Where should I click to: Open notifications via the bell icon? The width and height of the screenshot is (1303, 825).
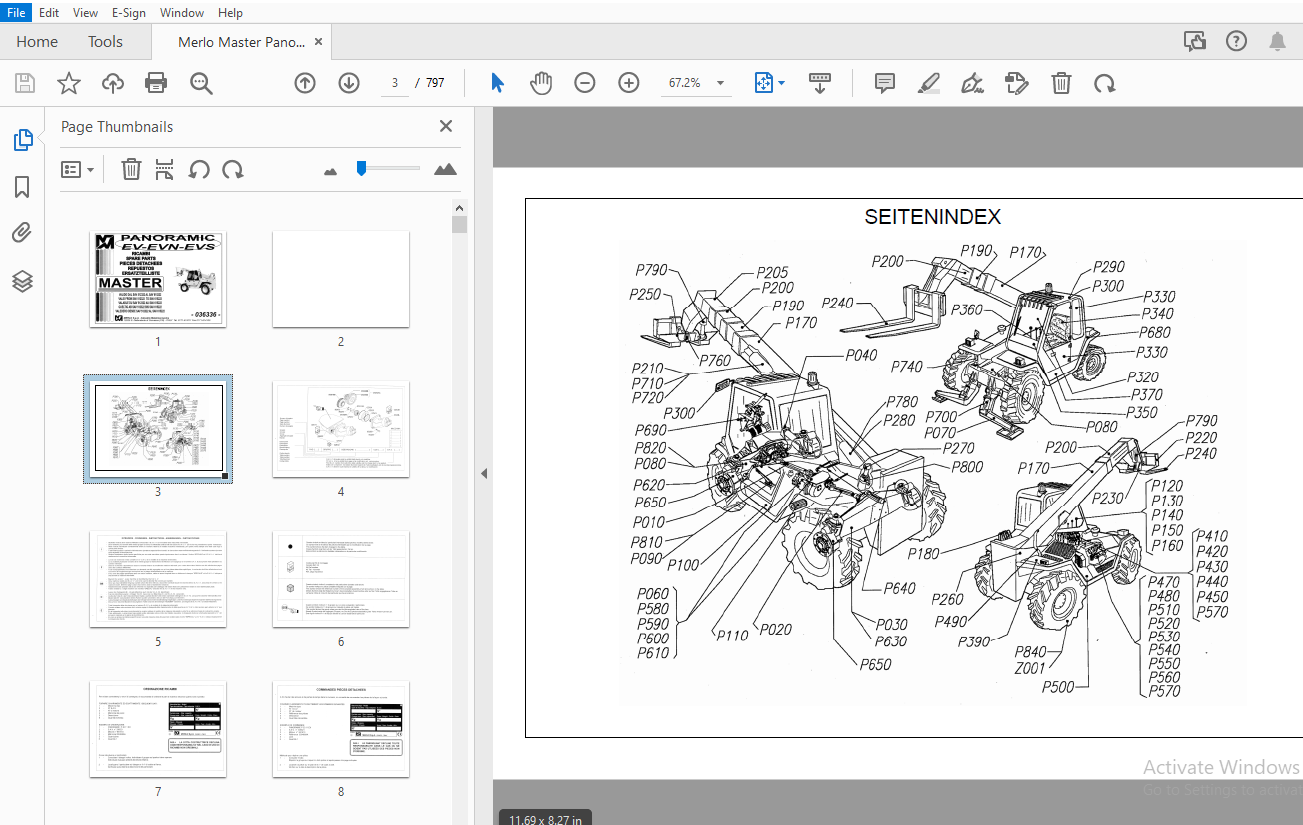(x=1277, y=41)
